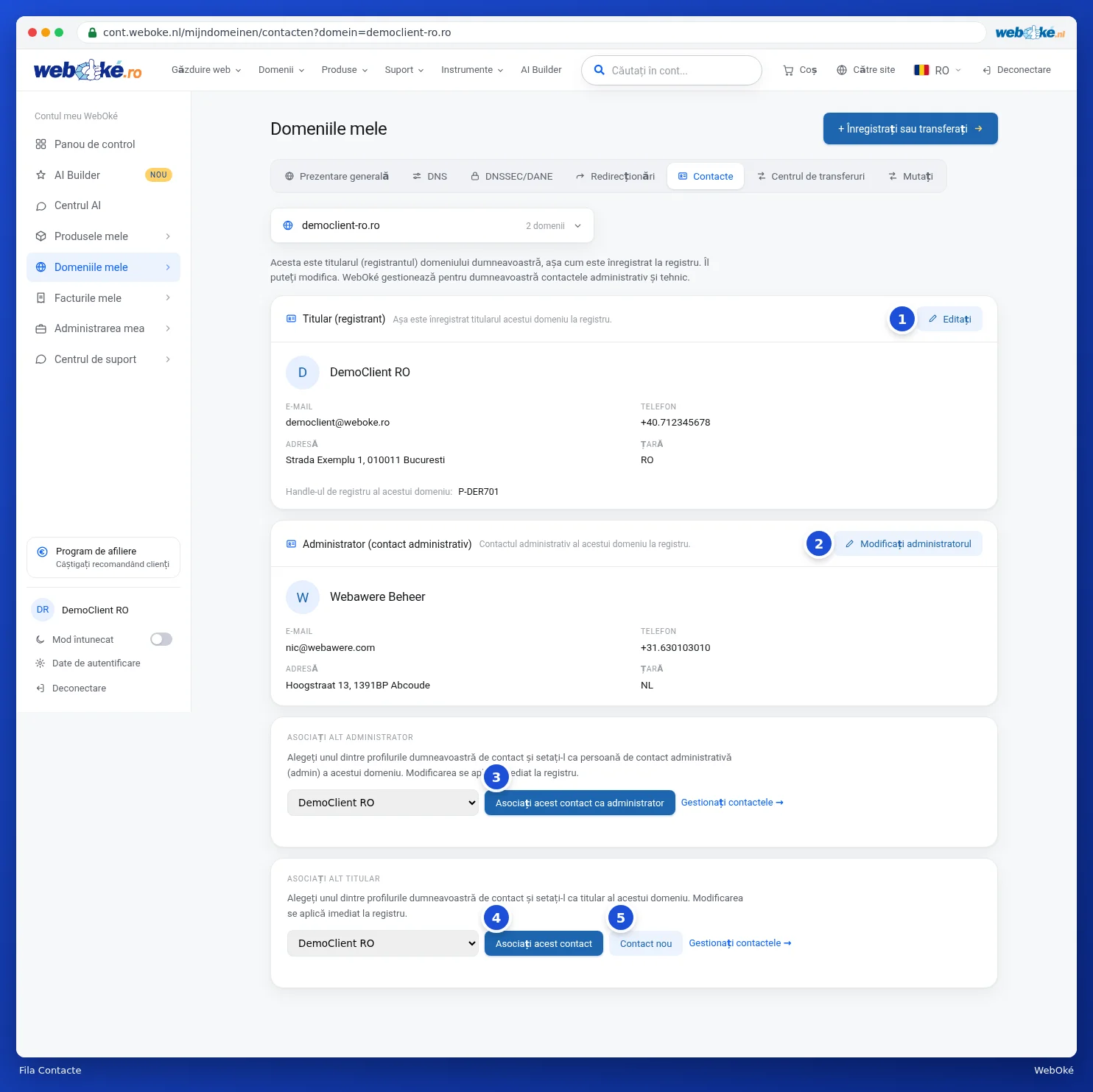
Task: Click the Editați button for titular
Action: (949, 319)
